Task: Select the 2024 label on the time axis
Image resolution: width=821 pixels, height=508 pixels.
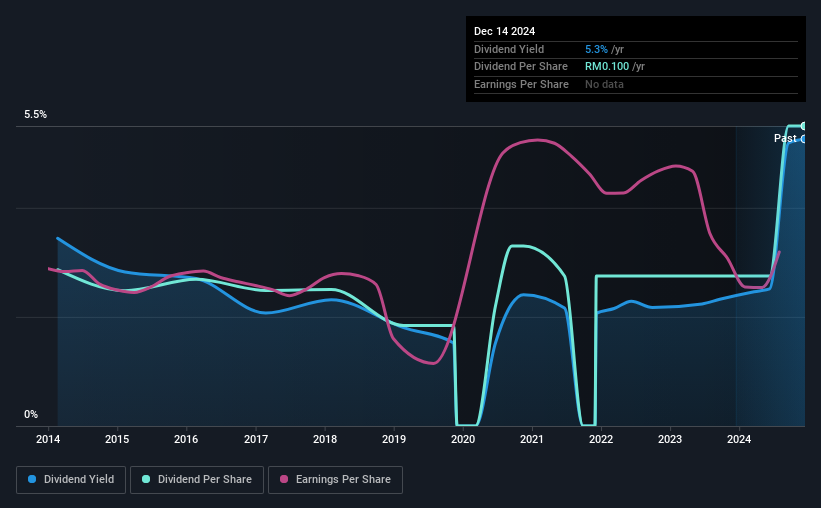Action: [x=739, y=439]
